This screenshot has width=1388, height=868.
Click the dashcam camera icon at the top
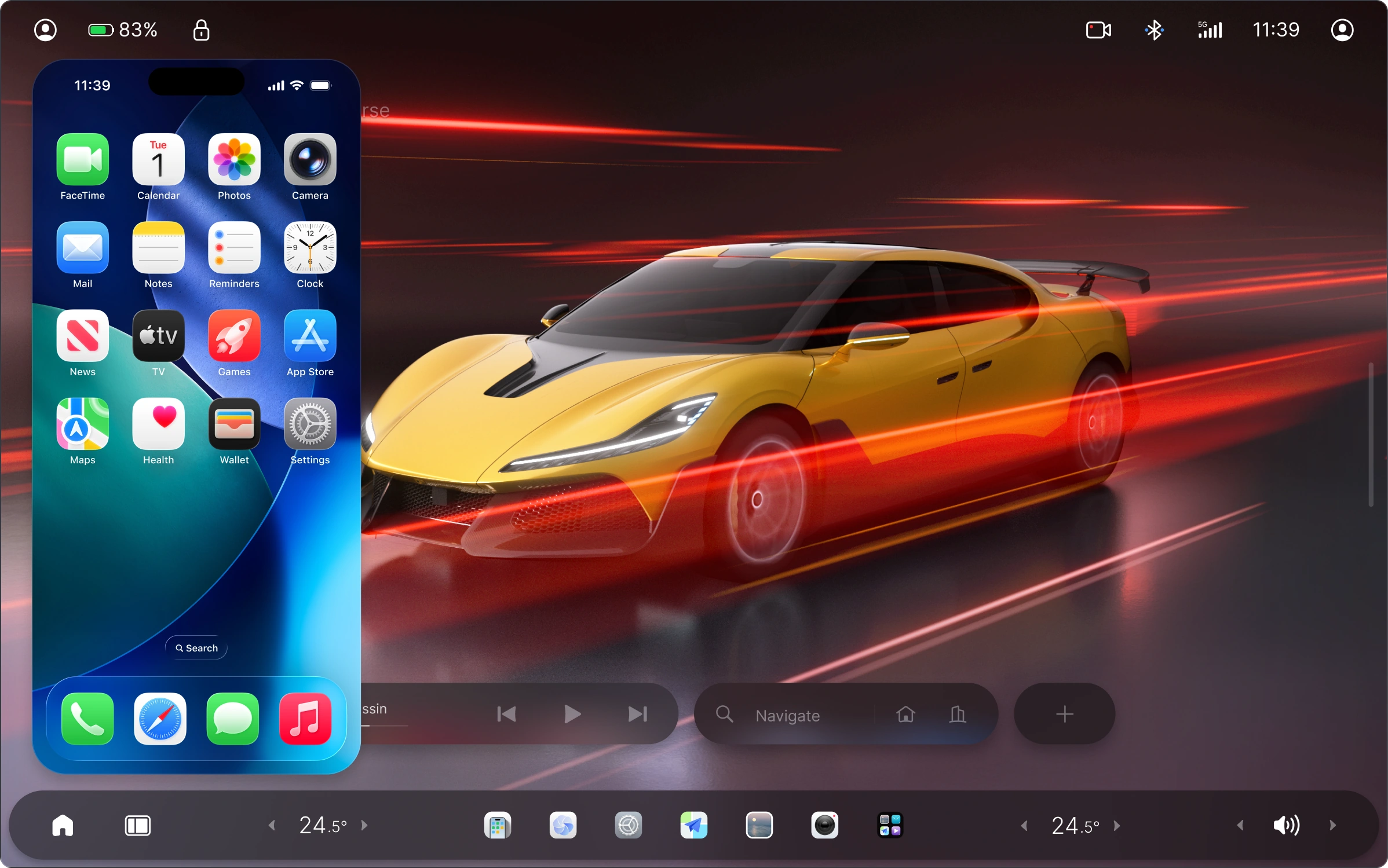[1098, 30]
